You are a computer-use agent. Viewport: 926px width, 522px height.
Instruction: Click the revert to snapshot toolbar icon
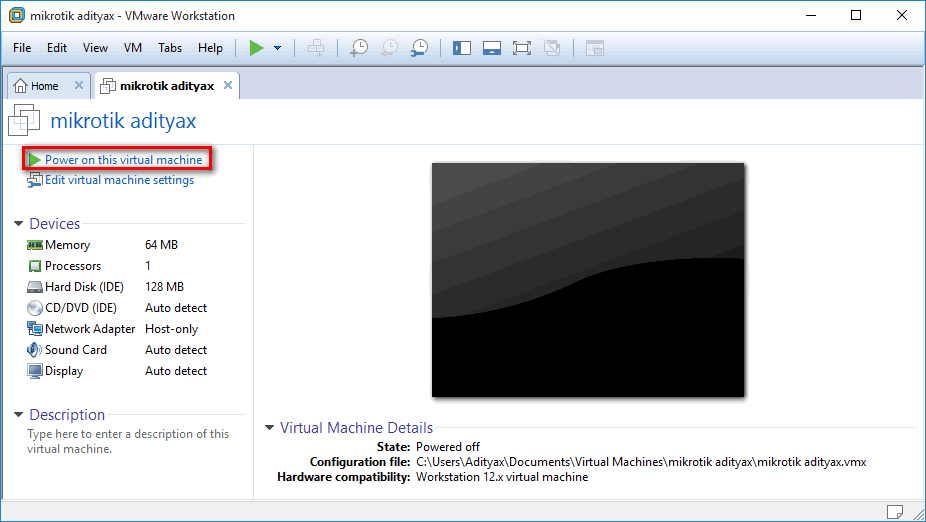[x=389, y=48]
